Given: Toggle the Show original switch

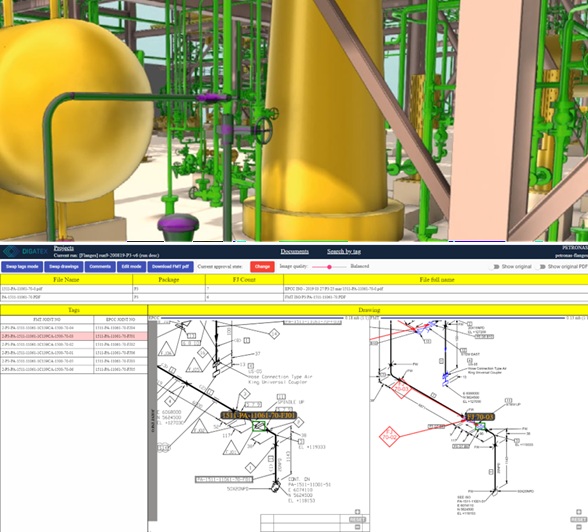Looking at the screenshot, I should 495,267.
